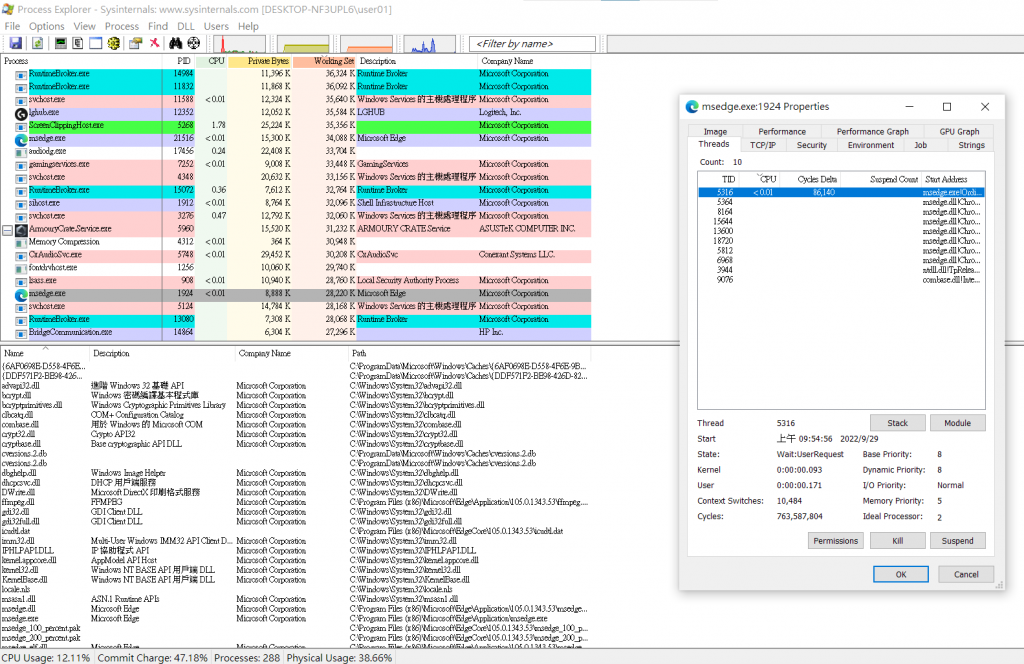Screen dimensions: 1024x664
Task: Toggle Show Process Tree toolbar icon
Action: click(78, 43)
